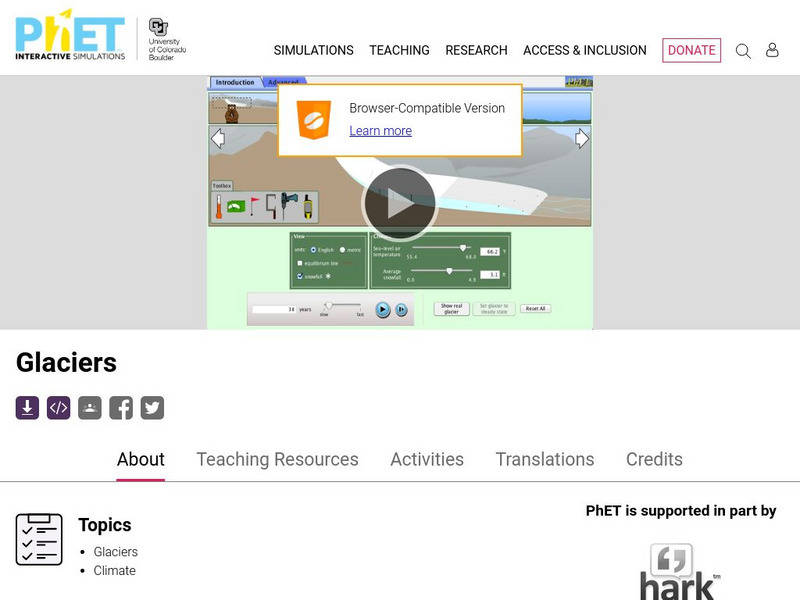The image size is (800, 600).
Task: Click the Learn more link
Action: (x=381, y=131)
